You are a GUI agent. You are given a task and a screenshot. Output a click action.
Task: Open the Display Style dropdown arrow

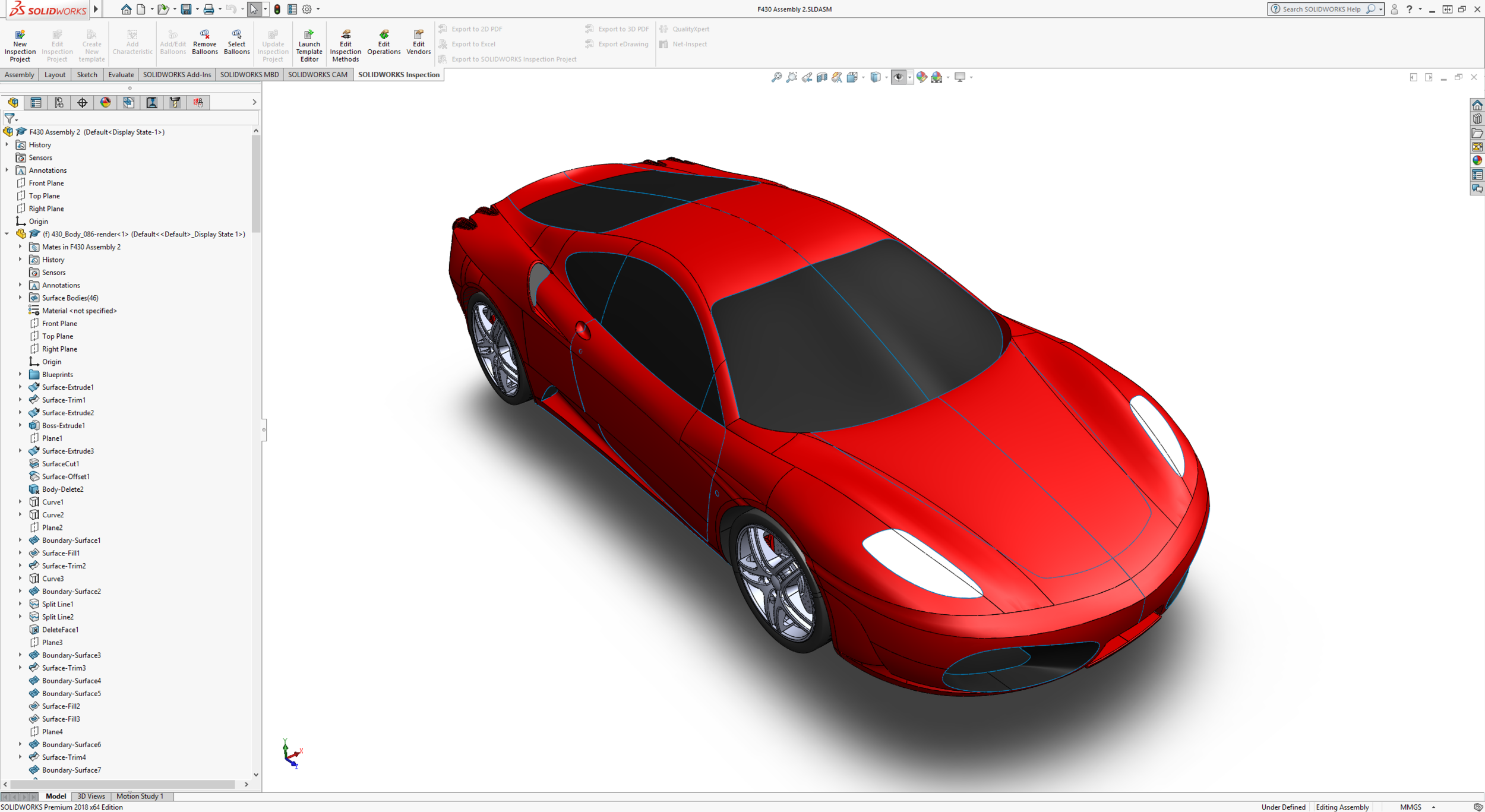click(886, 77)
